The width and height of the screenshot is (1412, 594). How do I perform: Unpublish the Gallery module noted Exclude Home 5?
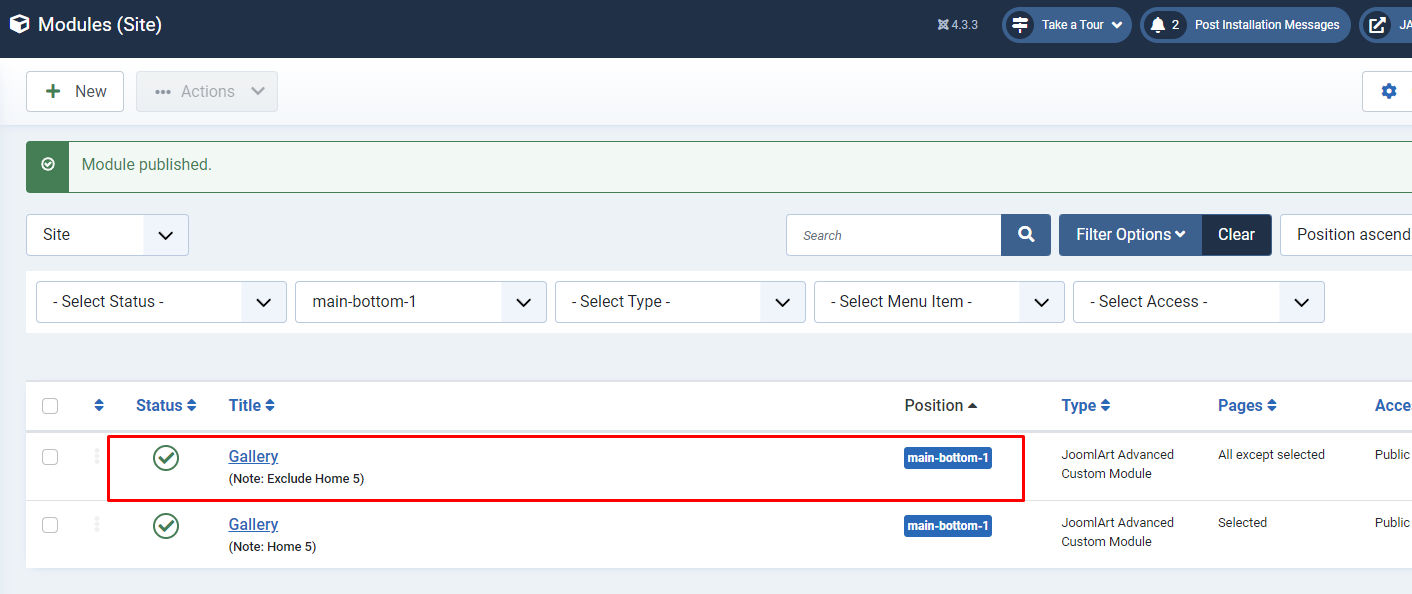coord(166,458)
